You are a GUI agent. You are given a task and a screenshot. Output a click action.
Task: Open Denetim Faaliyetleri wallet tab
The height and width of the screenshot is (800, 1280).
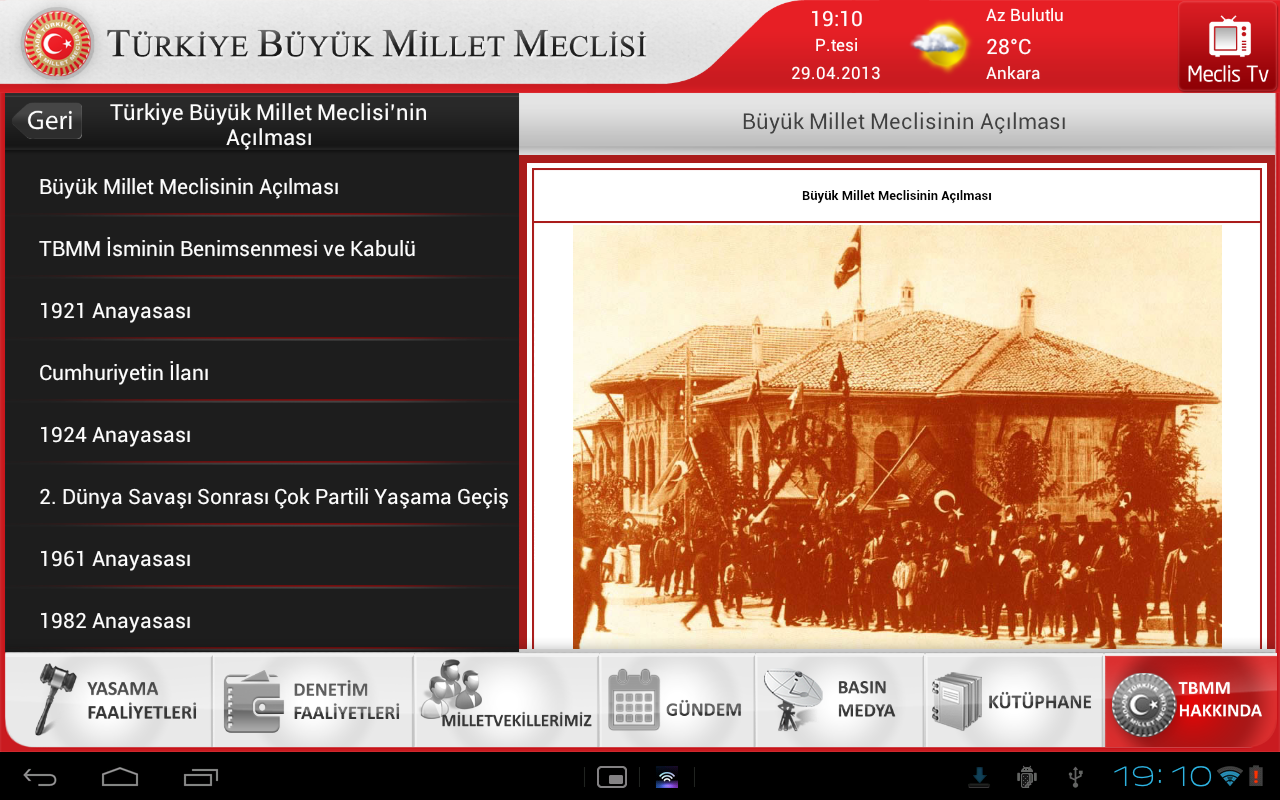pos(312,701)
